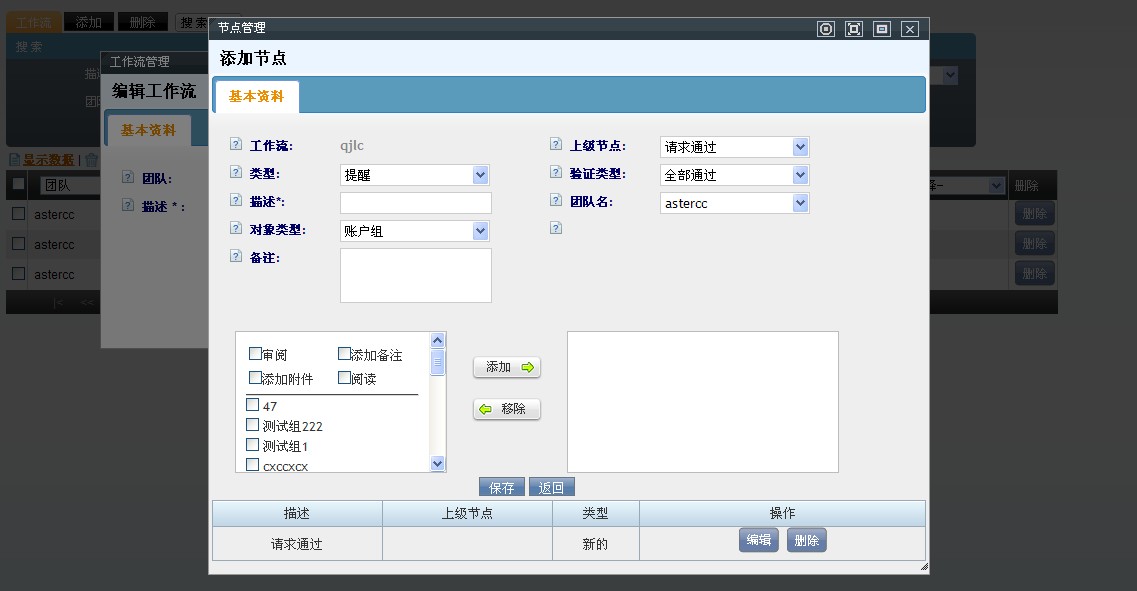Image resolution: width=1137 pixels, height=591 pixels.
Task: Click the 描述* text input field
Action: click(416, 203)
